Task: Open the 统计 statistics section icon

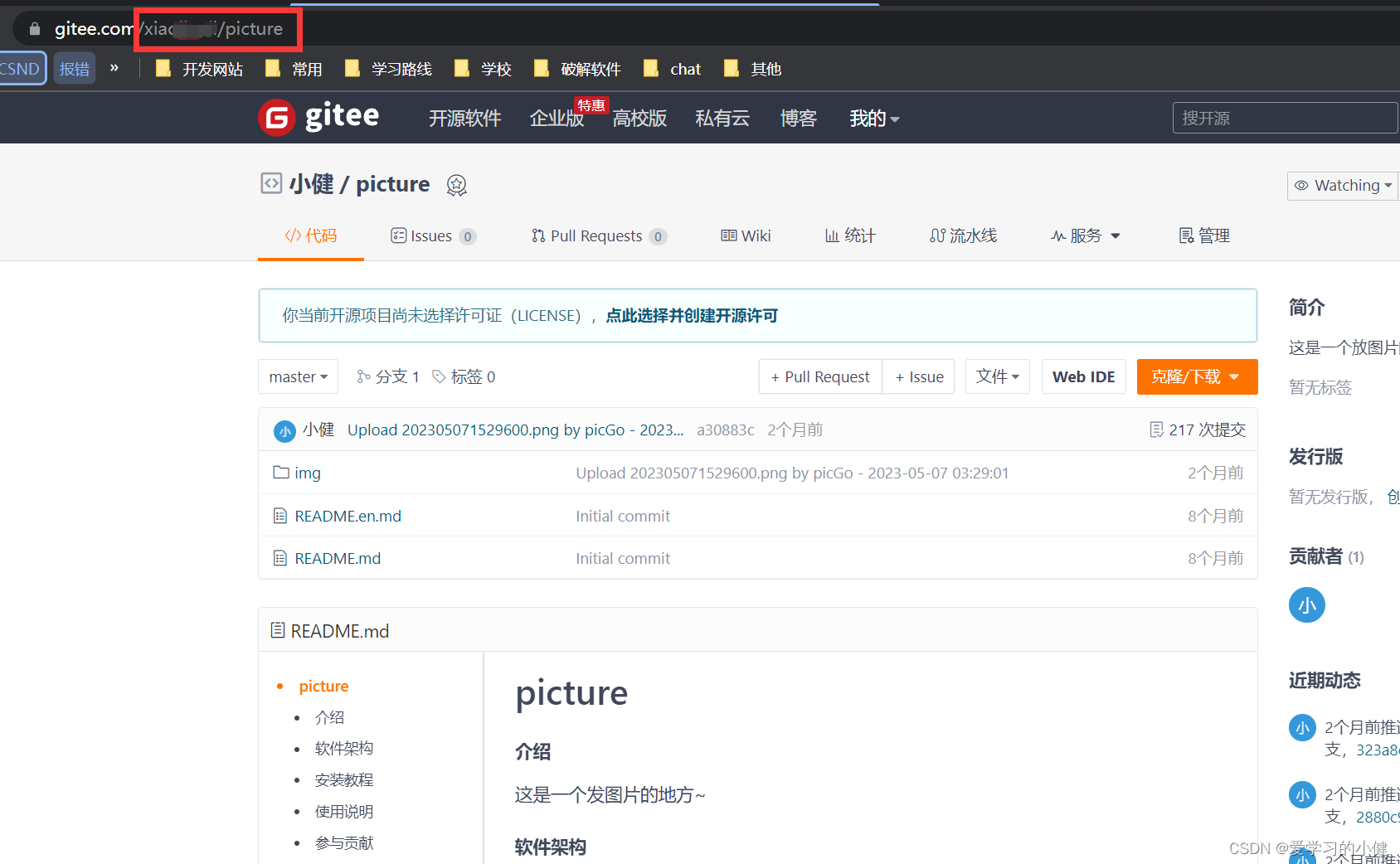Action: tap(832, 235)
